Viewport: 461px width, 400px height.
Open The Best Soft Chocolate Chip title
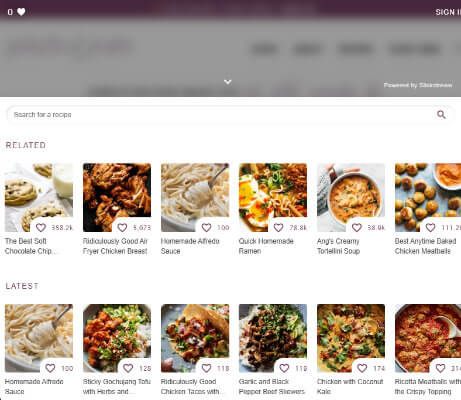coord(31,246)
